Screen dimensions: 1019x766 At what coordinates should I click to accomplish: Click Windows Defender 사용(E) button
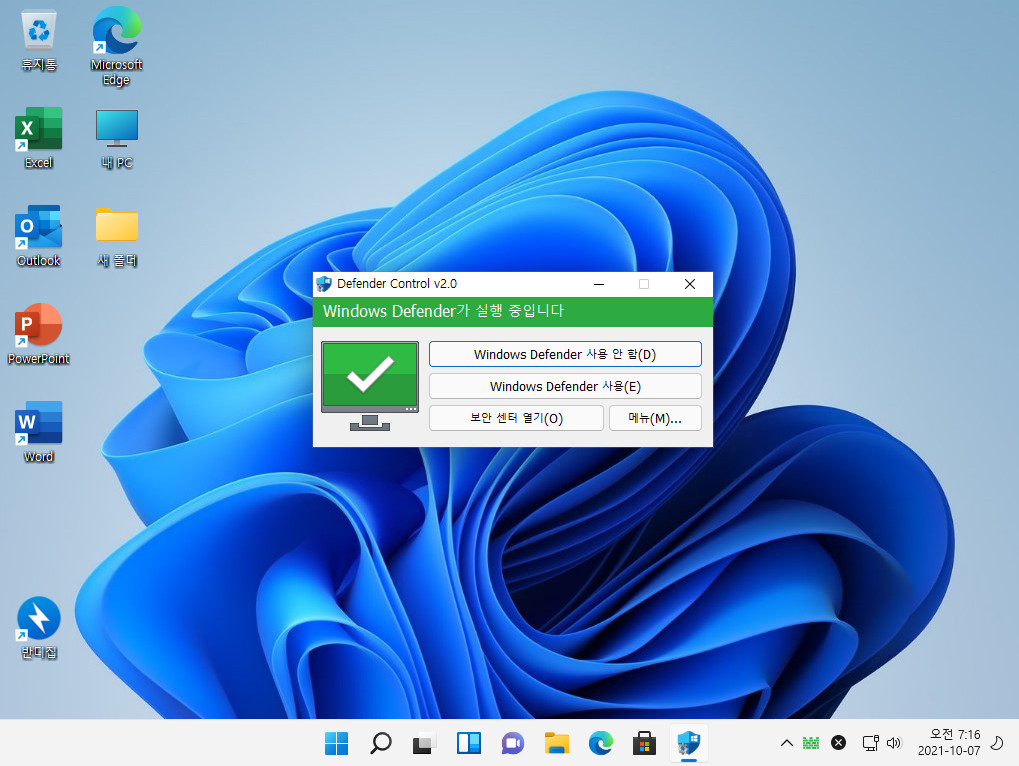tap(565, 386)
